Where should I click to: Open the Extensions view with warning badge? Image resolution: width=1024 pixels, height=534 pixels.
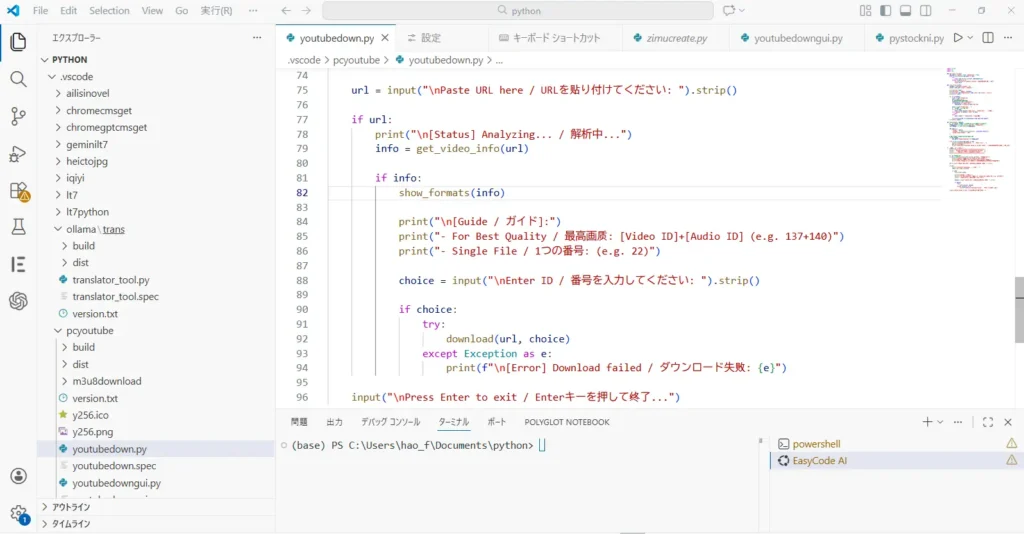point(18,191)
